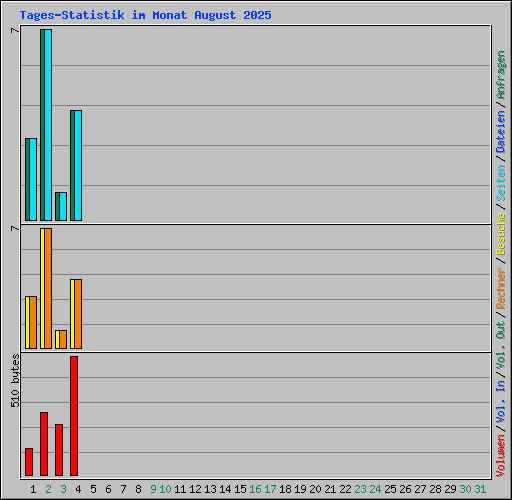Click the chart title Tages-Statistik im Monat August 2025

[x=145, y=15]
